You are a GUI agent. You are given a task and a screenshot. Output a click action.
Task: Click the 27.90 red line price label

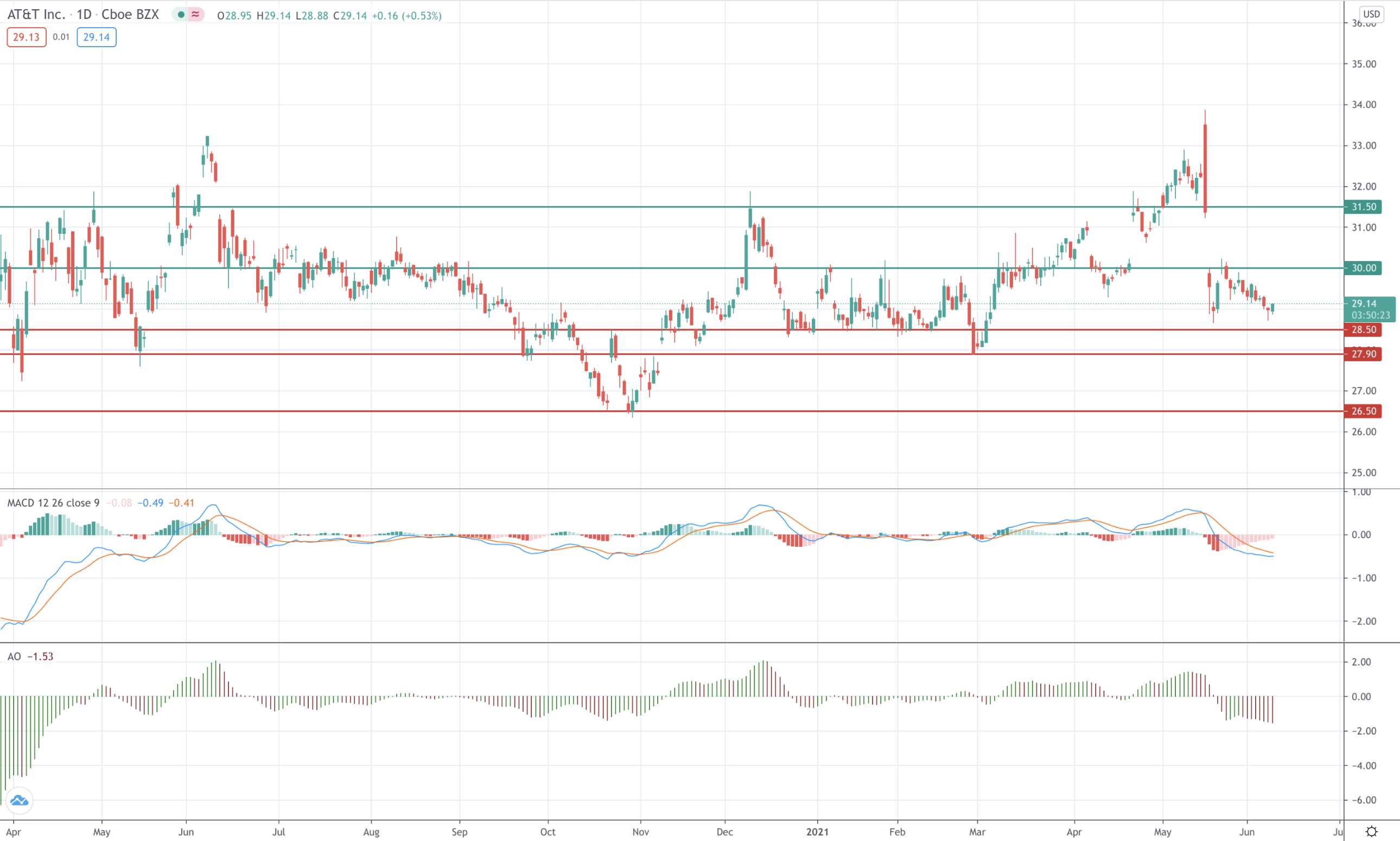tap(1363, 354)
